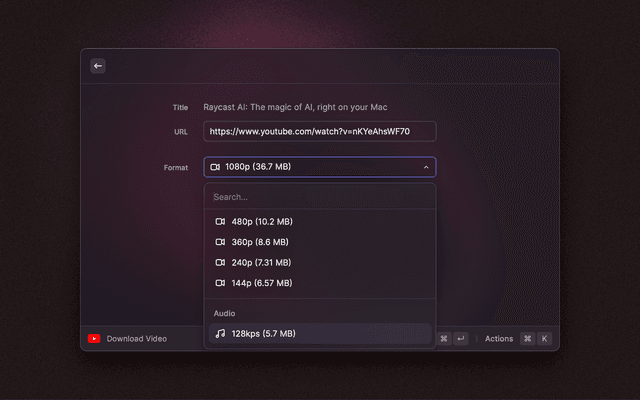This screenshot has height=400, width=640.
Task: Click the video title text
Action: click(295, 107)
